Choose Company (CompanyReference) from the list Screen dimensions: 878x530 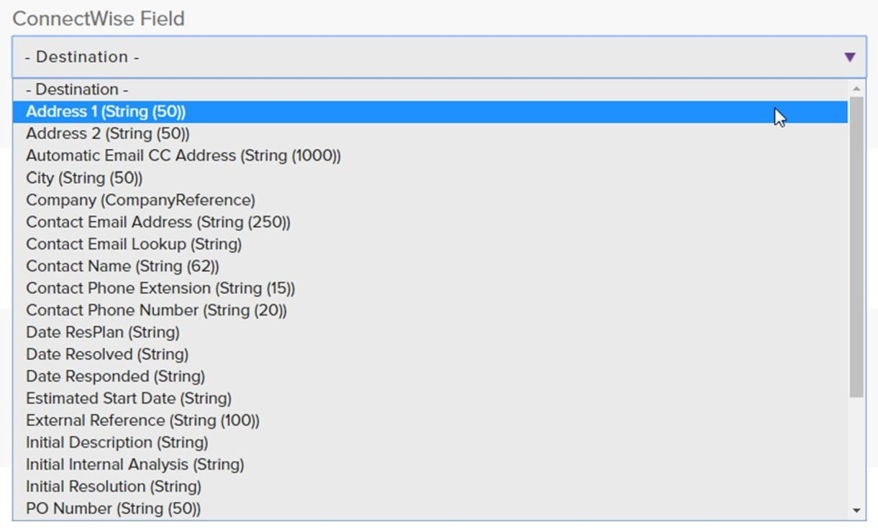pyautogui.click(x=140, y=200)
